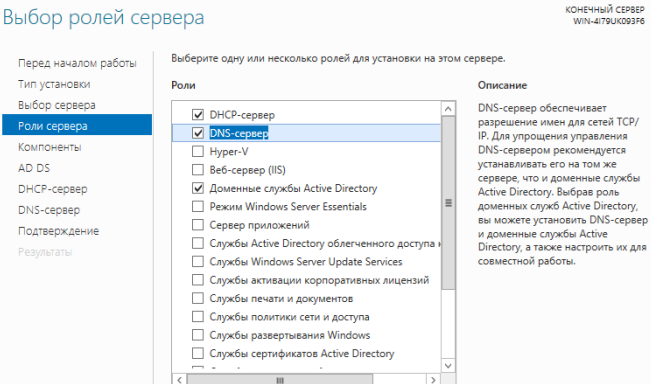Select the Веб-сервер (IIS) role label
Screen dimensions: 651x384
247,170
